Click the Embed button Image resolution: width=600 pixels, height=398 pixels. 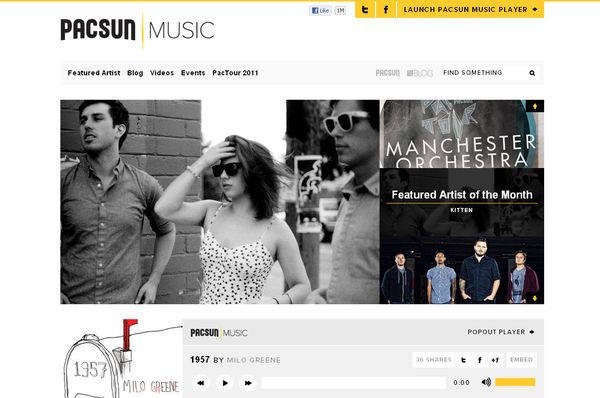tap(521, 360)
